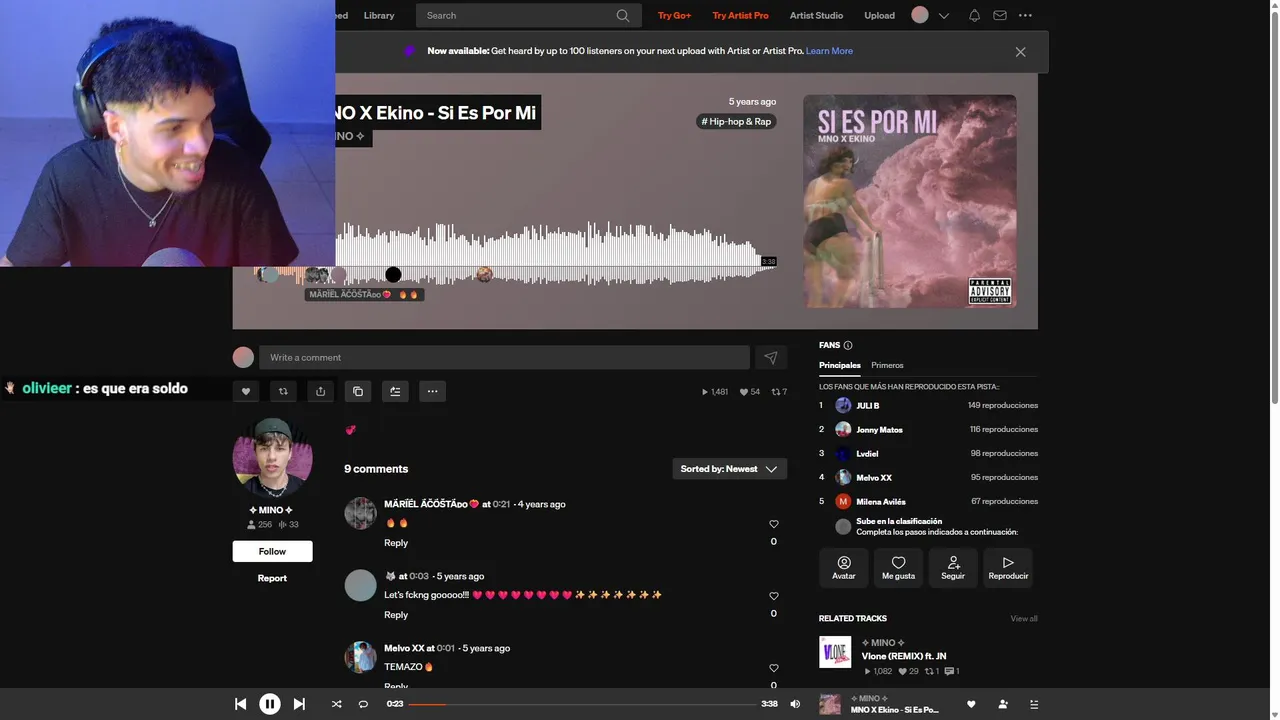This screenshot has height=720, width=1280.
Task: Click the bottom player progress bar
Action: click(x=581, y=704)
